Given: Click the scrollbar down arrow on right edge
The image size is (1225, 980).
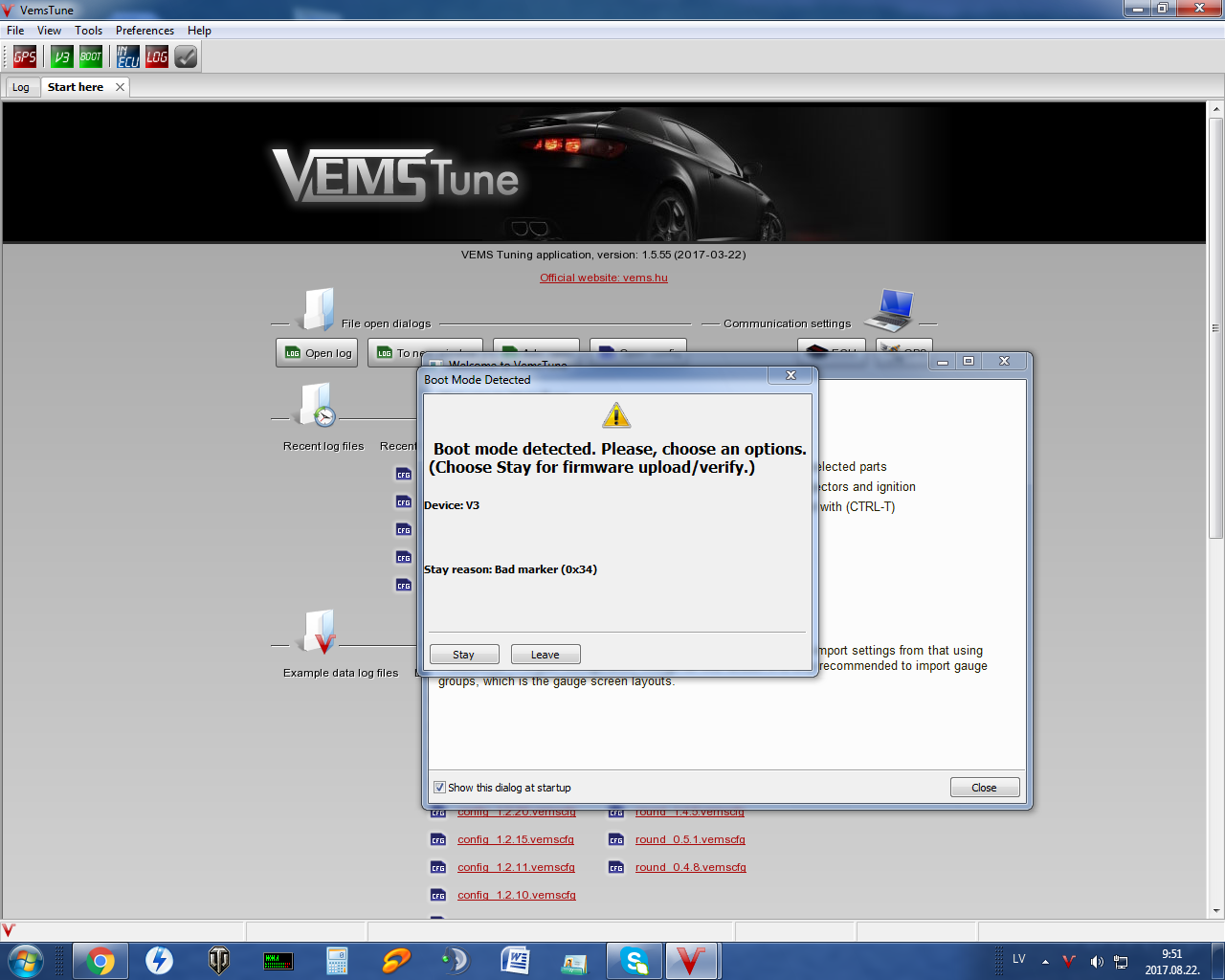Looking at the screenshot, I should 1215,911.
